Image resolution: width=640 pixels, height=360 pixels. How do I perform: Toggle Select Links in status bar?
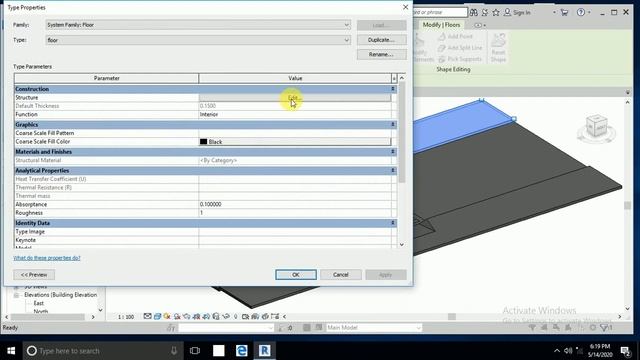point(532,327)
